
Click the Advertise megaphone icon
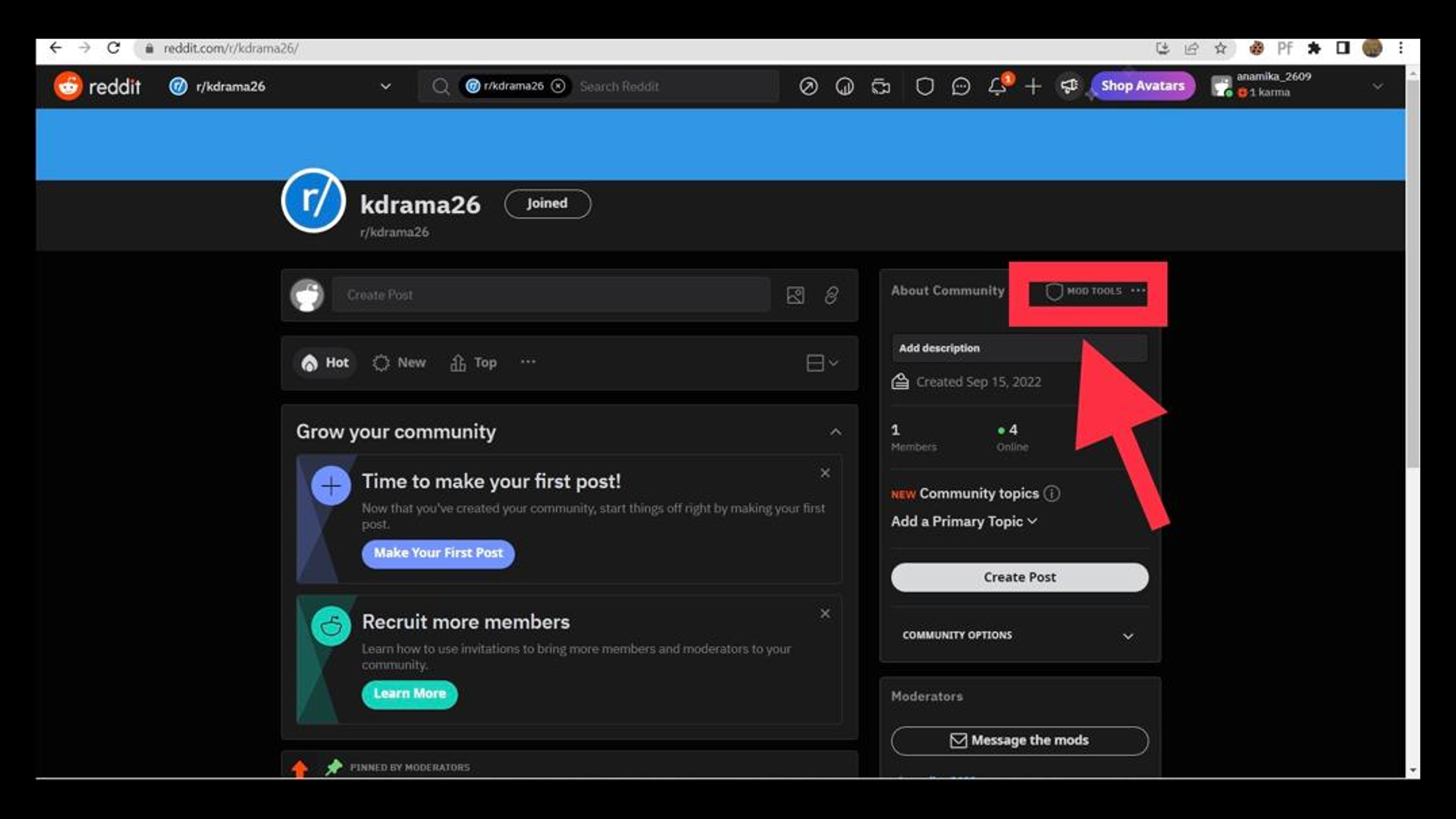point(1069,86)
